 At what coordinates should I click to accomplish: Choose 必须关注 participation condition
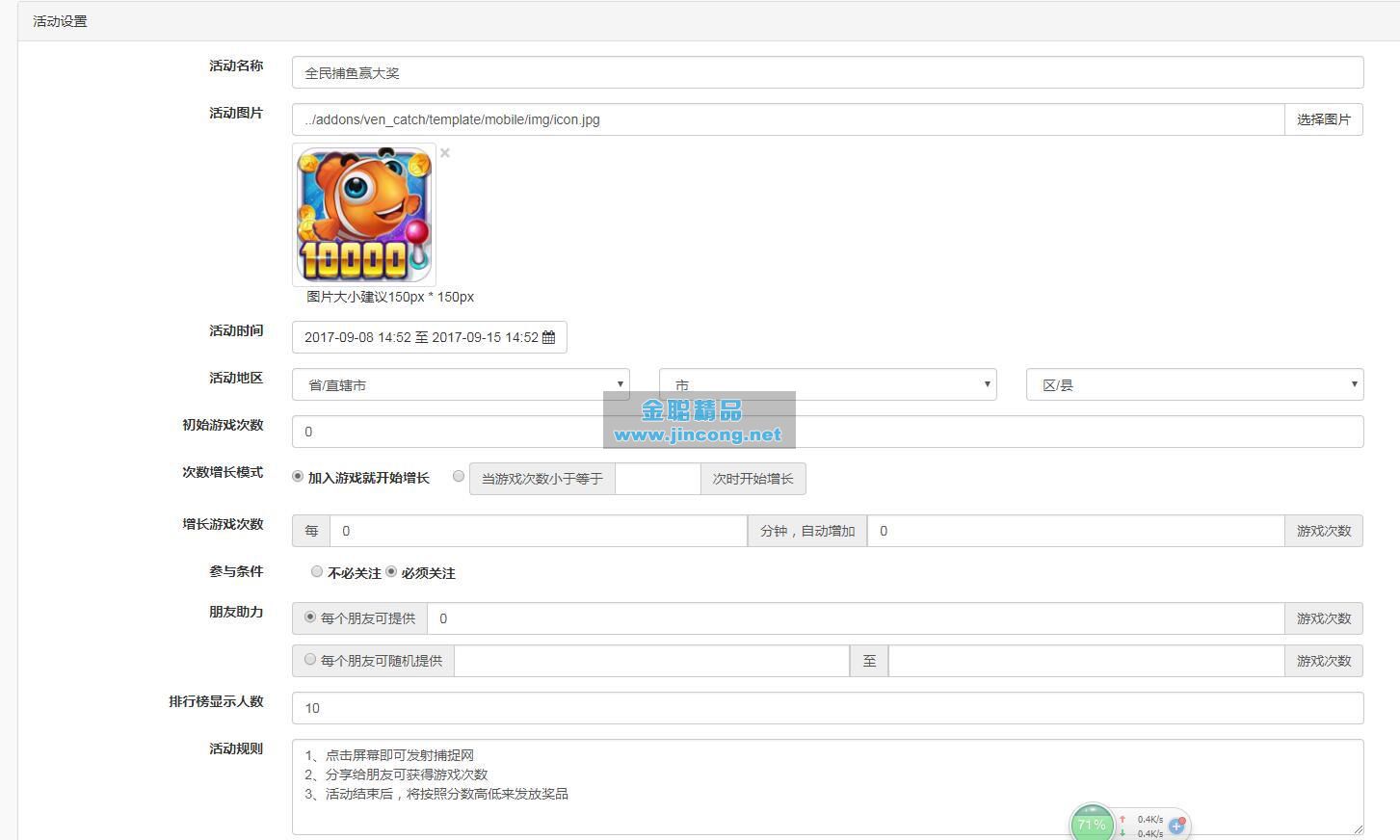(391, 571)
